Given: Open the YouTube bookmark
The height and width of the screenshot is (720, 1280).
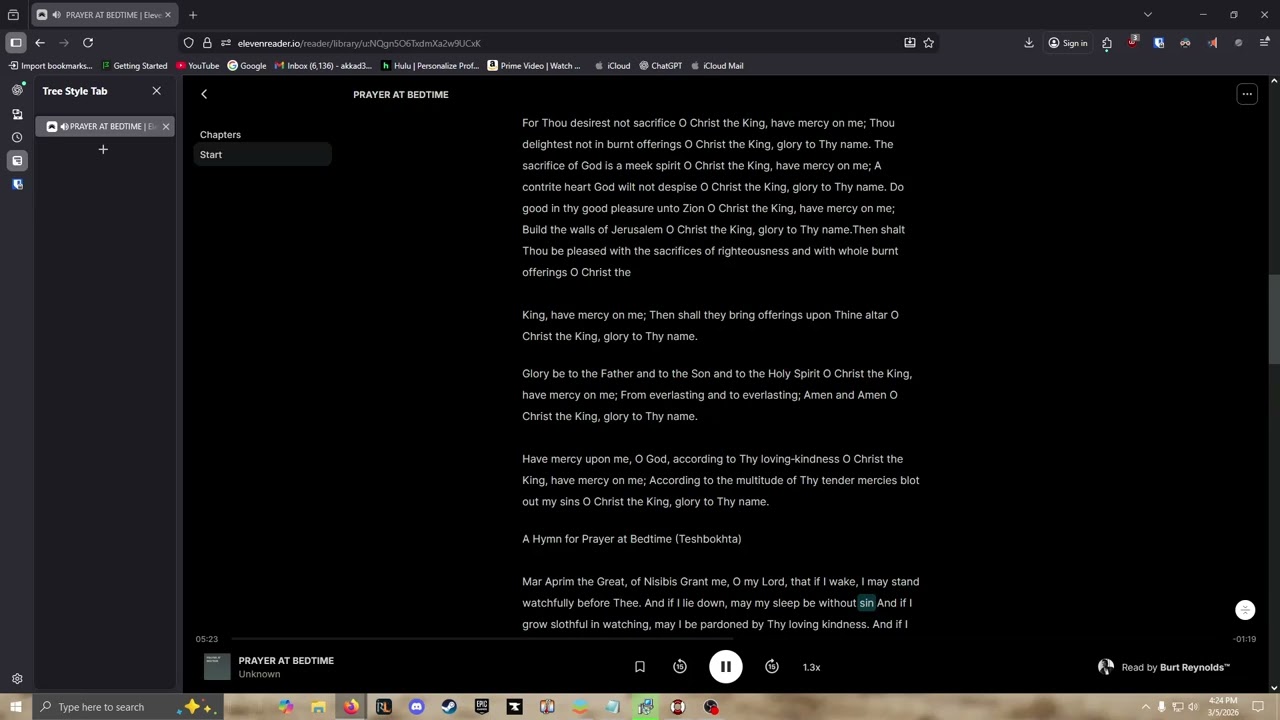Looking at the screenshot, I should [x=198, y=66].
